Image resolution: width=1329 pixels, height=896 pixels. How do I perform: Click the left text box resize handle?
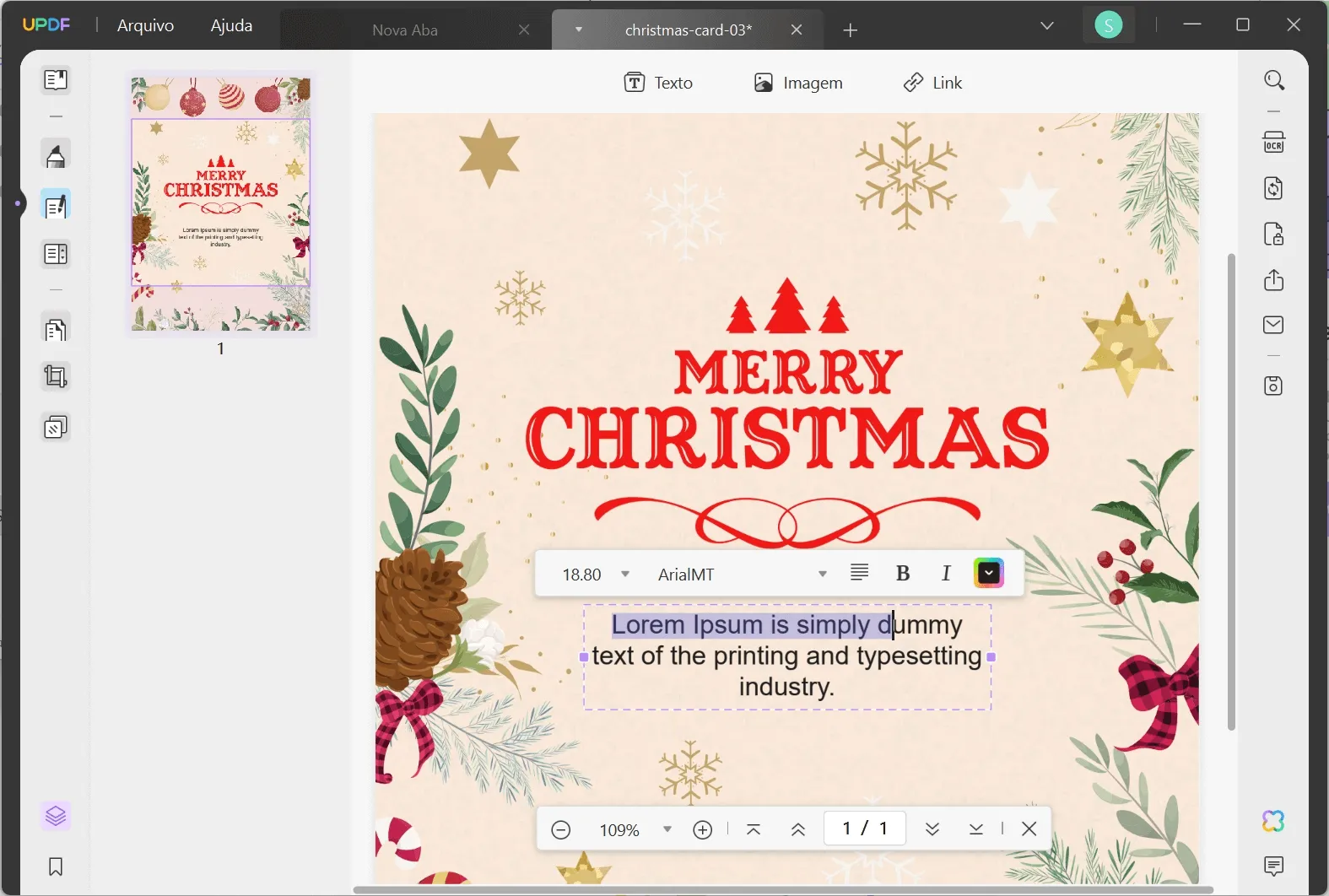click(x=584, y=656)
